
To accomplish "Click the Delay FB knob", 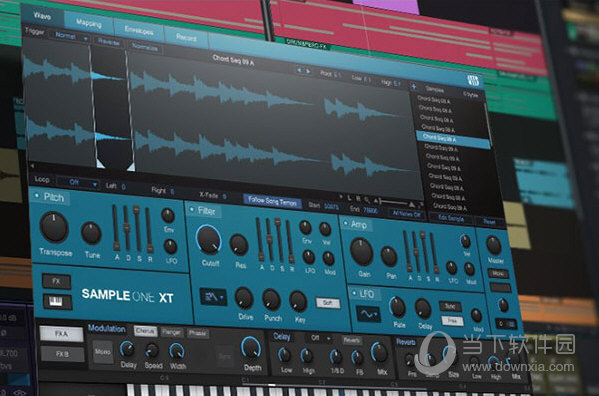I will point(358,358).
